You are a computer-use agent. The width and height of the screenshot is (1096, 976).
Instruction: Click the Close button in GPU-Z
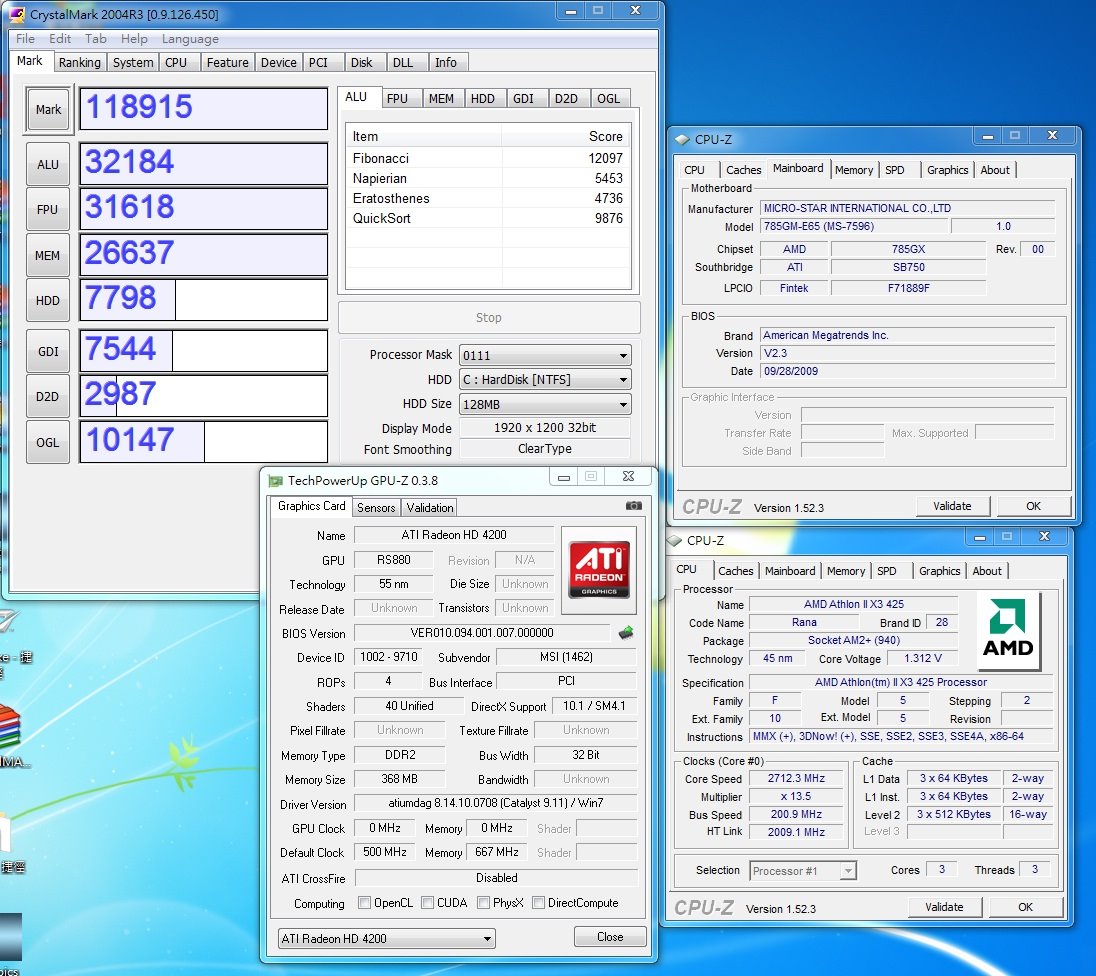click(610, 937)
